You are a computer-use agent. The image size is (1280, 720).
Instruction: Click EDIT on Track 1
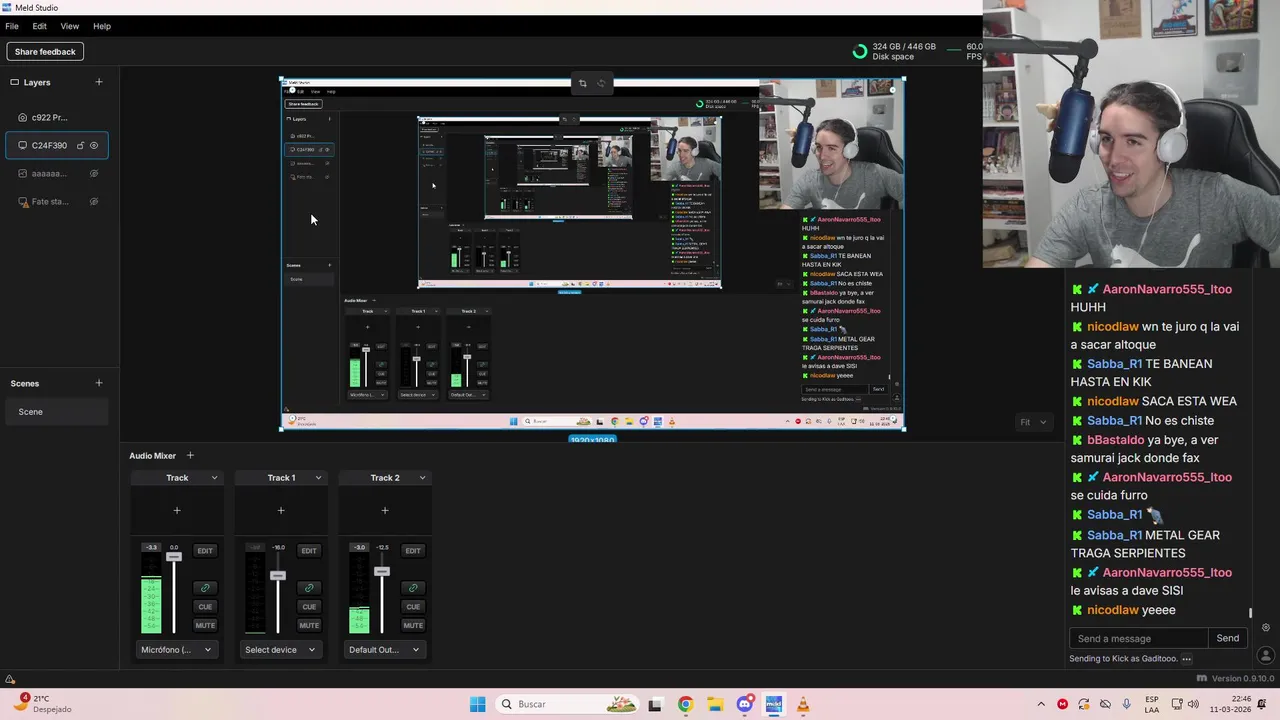coord(309,551)
